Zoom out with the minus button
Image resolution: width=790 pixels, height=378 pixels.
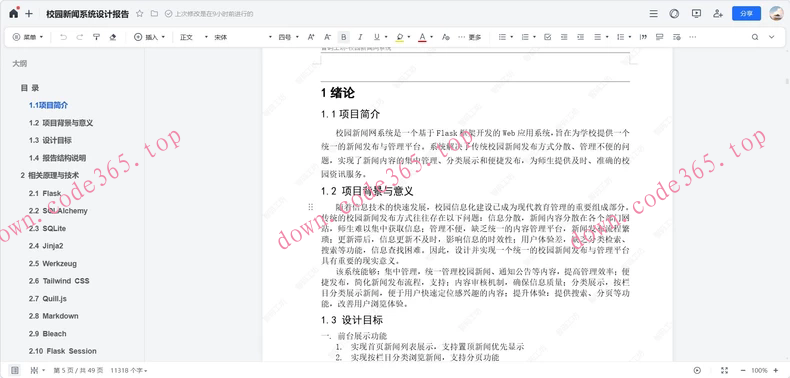pyautogui.click(x=742, y=370)
